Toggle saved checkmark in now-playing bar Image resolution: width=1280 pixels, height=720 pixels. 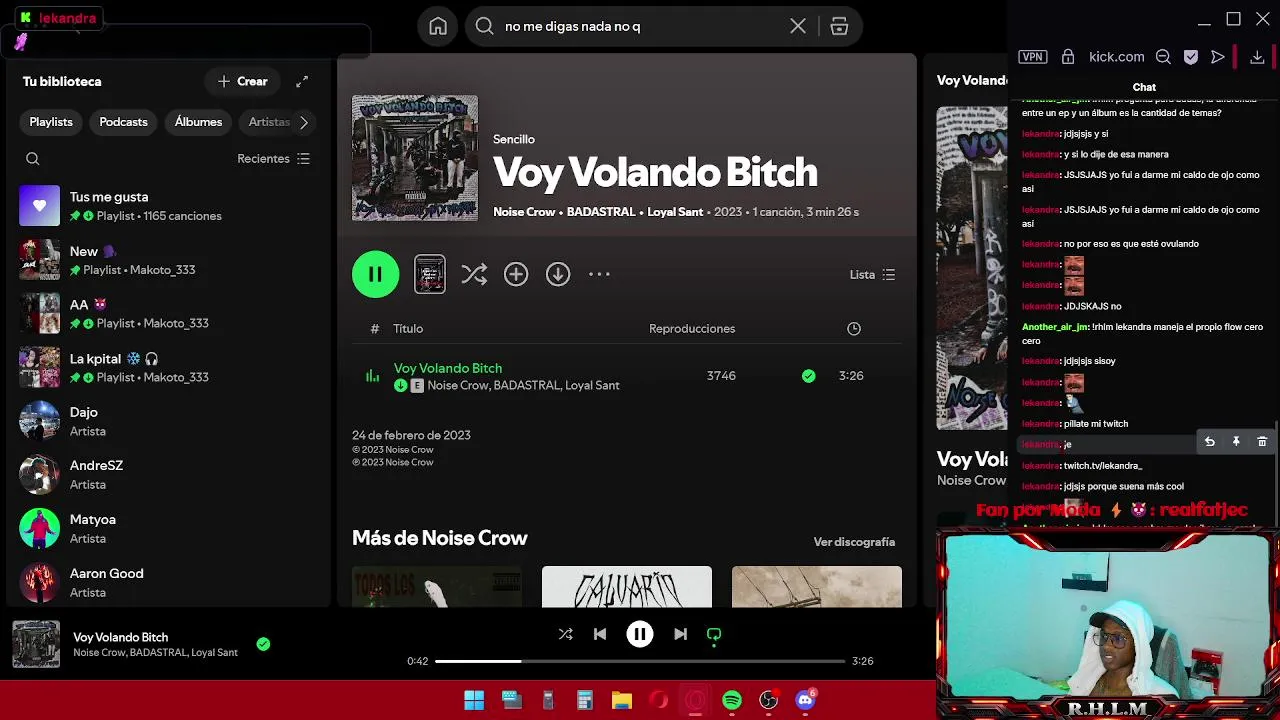click(263, 644)
